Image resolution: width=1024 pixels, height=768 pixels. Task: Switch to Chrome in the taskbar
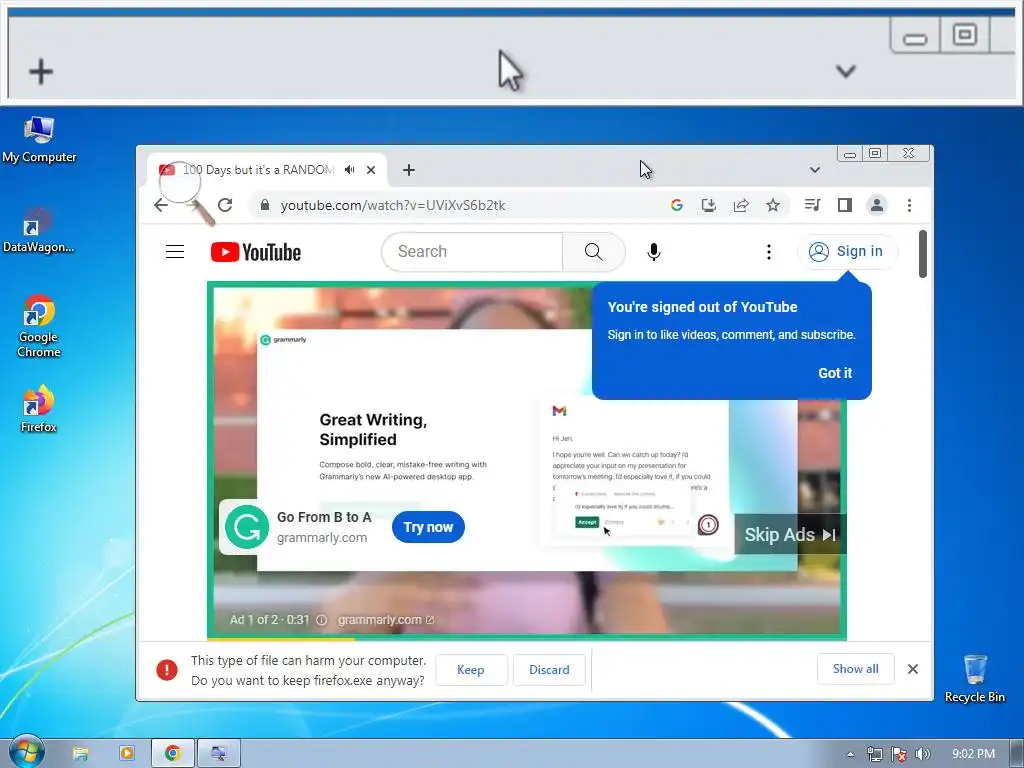pos(172,754)
